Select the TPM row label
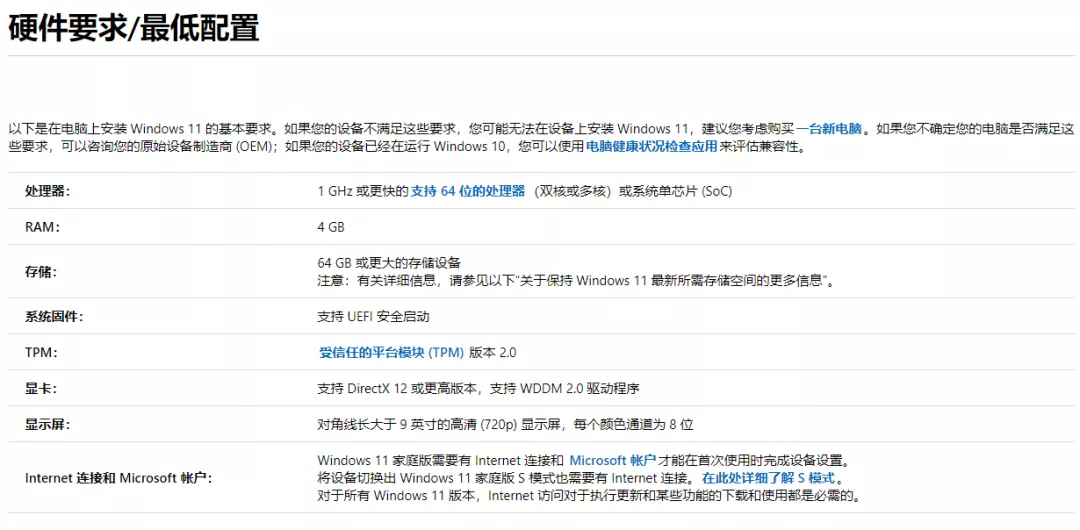1080x530 pixels. tap(41, 353)
